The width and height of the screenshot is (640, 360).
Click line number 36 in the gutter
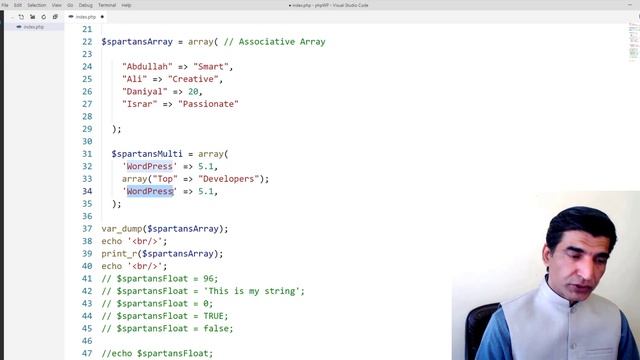pyautogui.click(x=87, y=216)
